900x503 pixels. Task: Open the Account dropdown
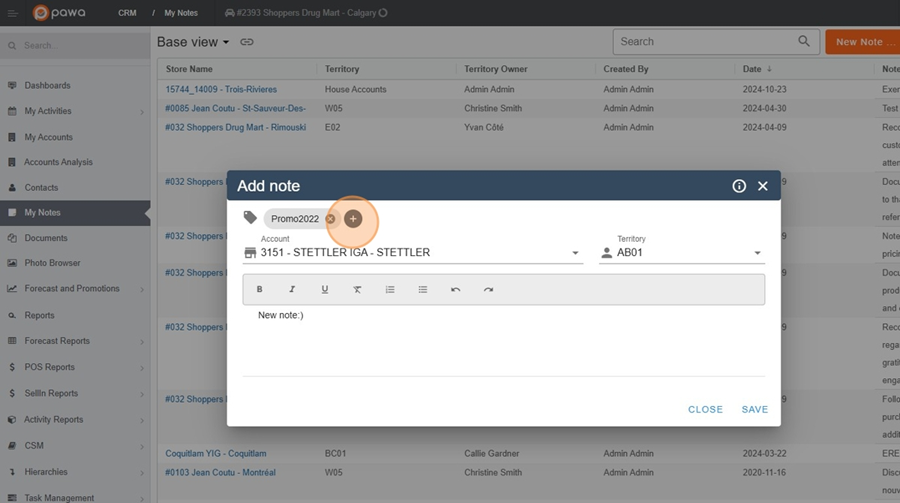413,253
